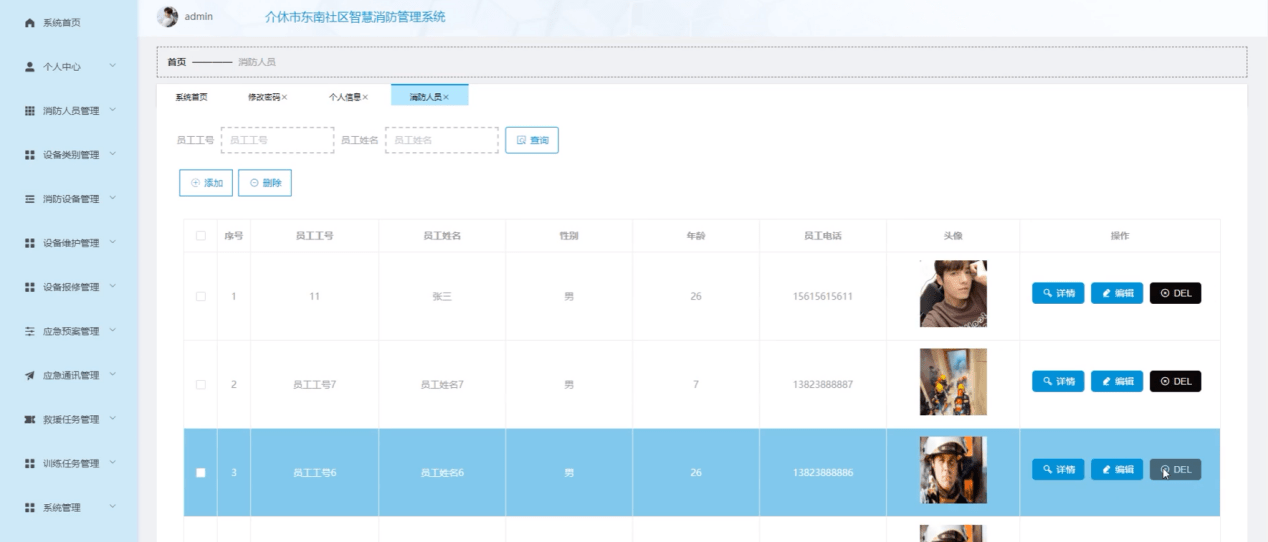Click the grid icon beside 消防人员管理
Image resolution: width=1268 pixels, height=542 pixels.
(x=29, y=110)
